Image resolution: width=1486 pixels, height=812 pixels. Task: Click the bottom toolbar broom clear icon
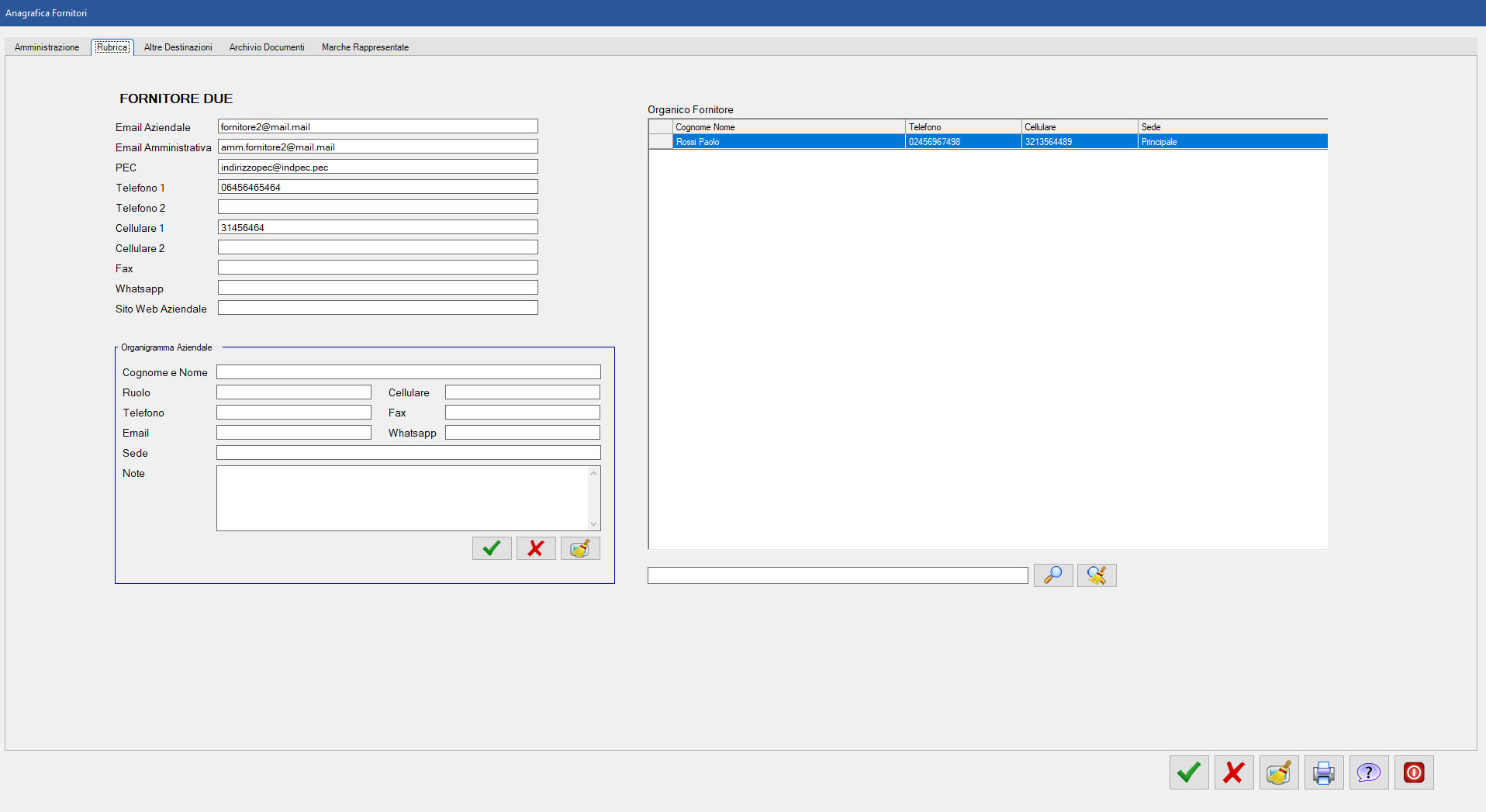(1279, 772)
